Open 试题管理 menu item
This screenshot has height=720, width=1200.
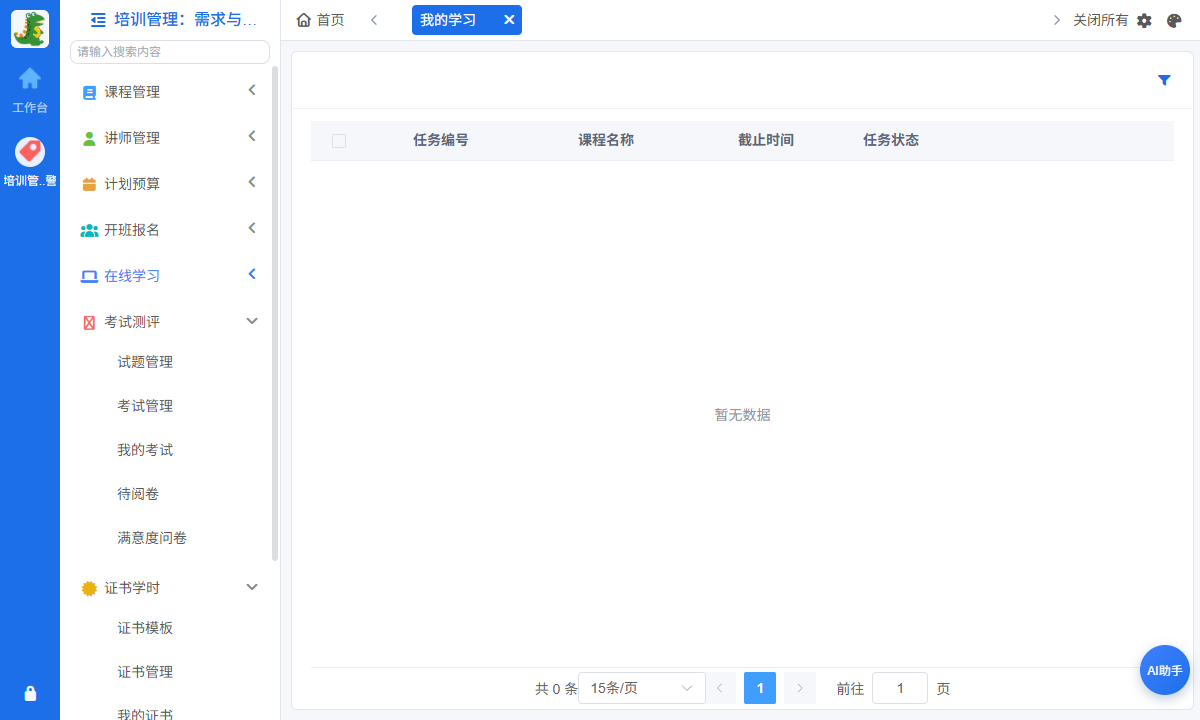coord(145,362)
